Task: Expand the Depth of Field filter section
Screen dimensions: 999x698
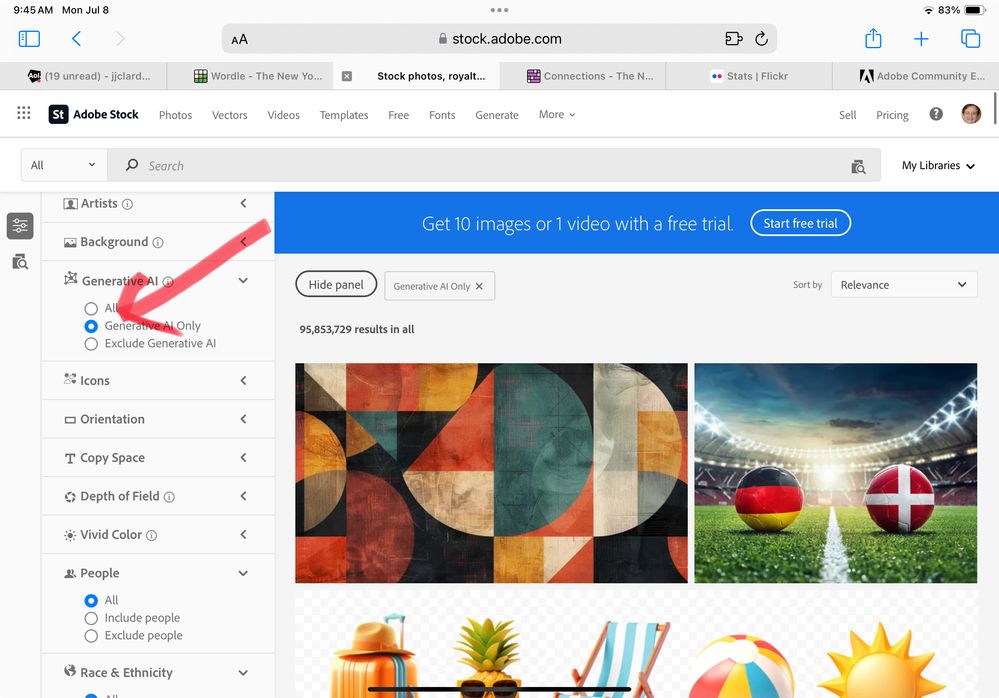Action: (243, 495)
